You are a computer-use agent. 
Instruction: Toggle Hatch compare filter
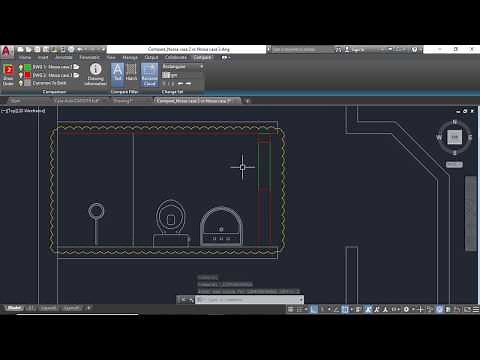point(131,72)
